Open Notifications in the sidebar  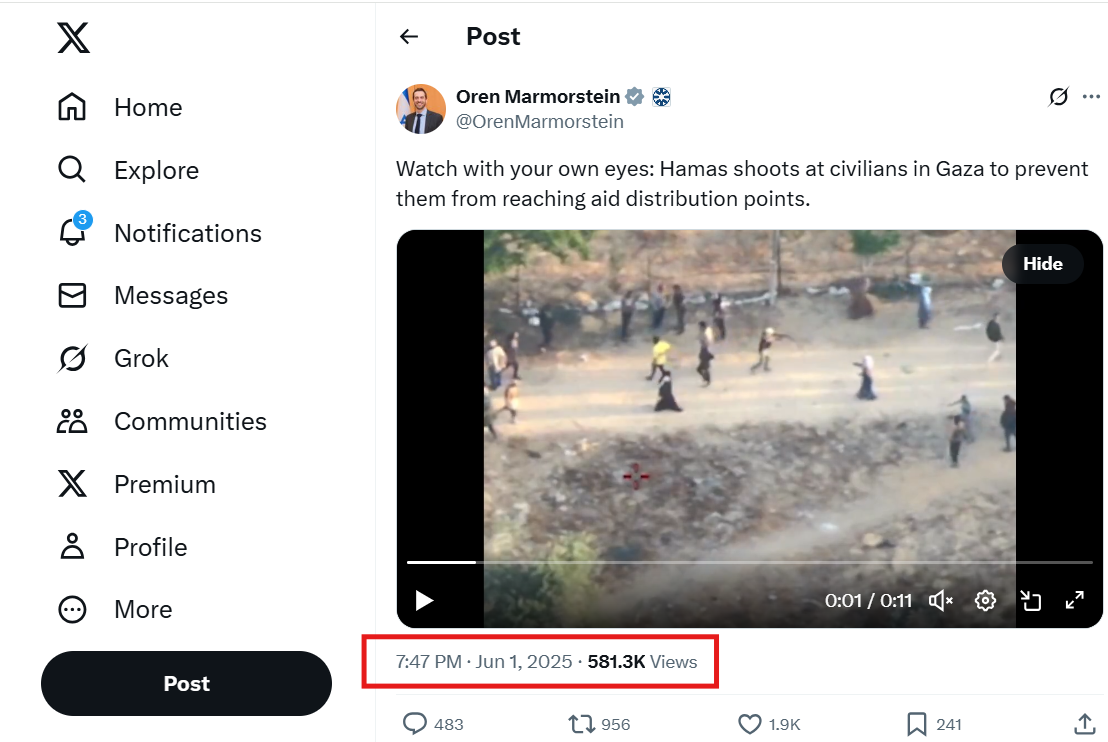point(187,233)
